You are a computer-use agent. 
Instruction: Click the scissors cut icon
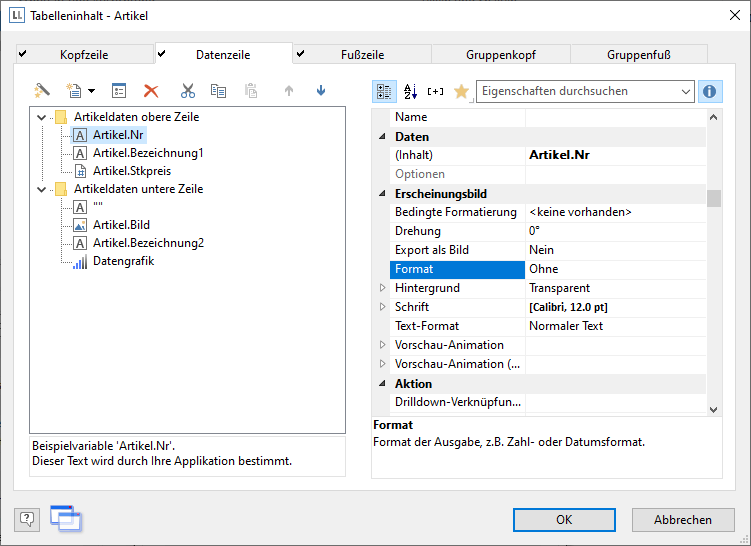coord(187,91)
